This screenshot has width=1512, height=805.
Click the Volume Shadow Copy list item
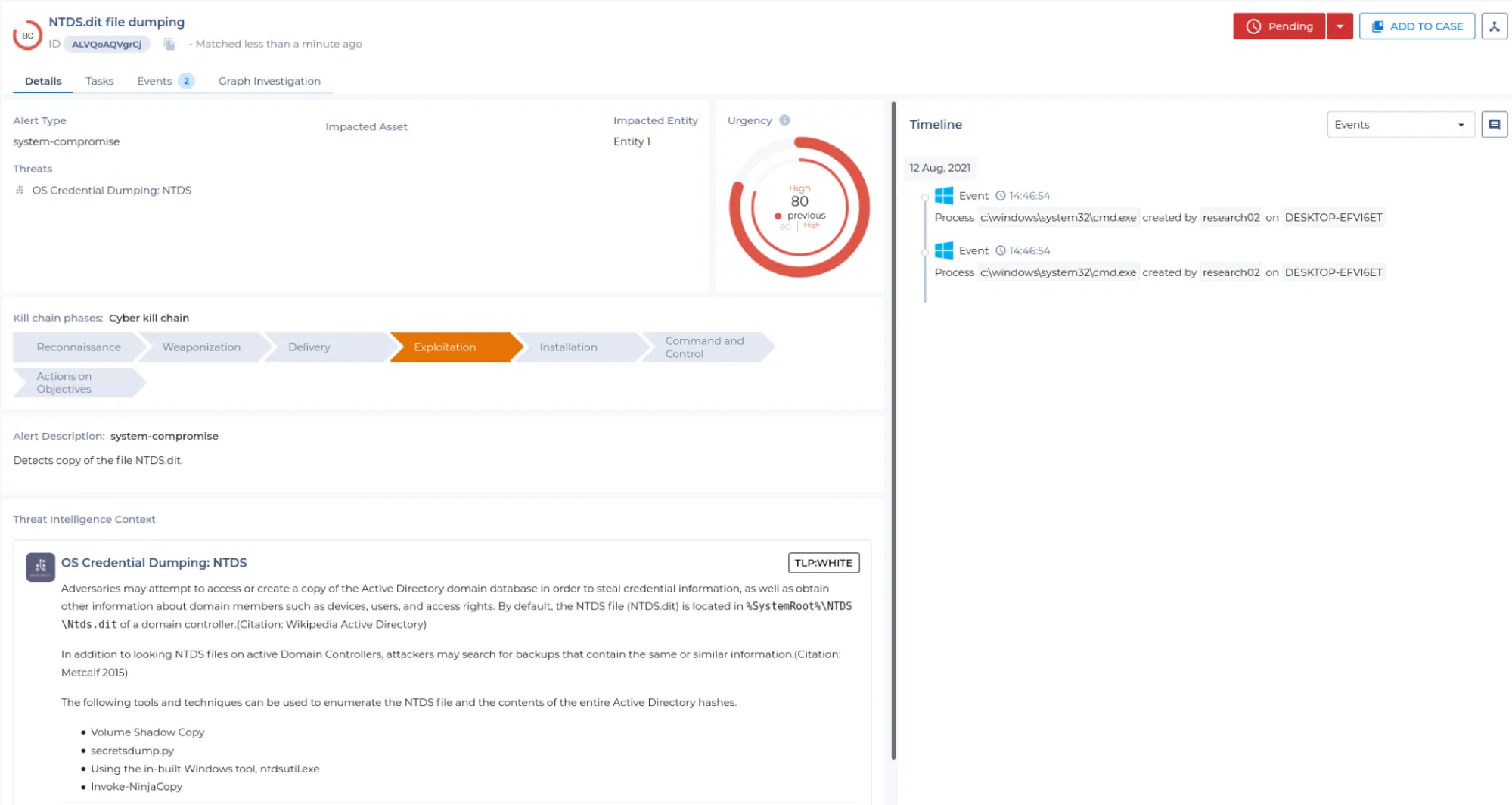(147, 732)
